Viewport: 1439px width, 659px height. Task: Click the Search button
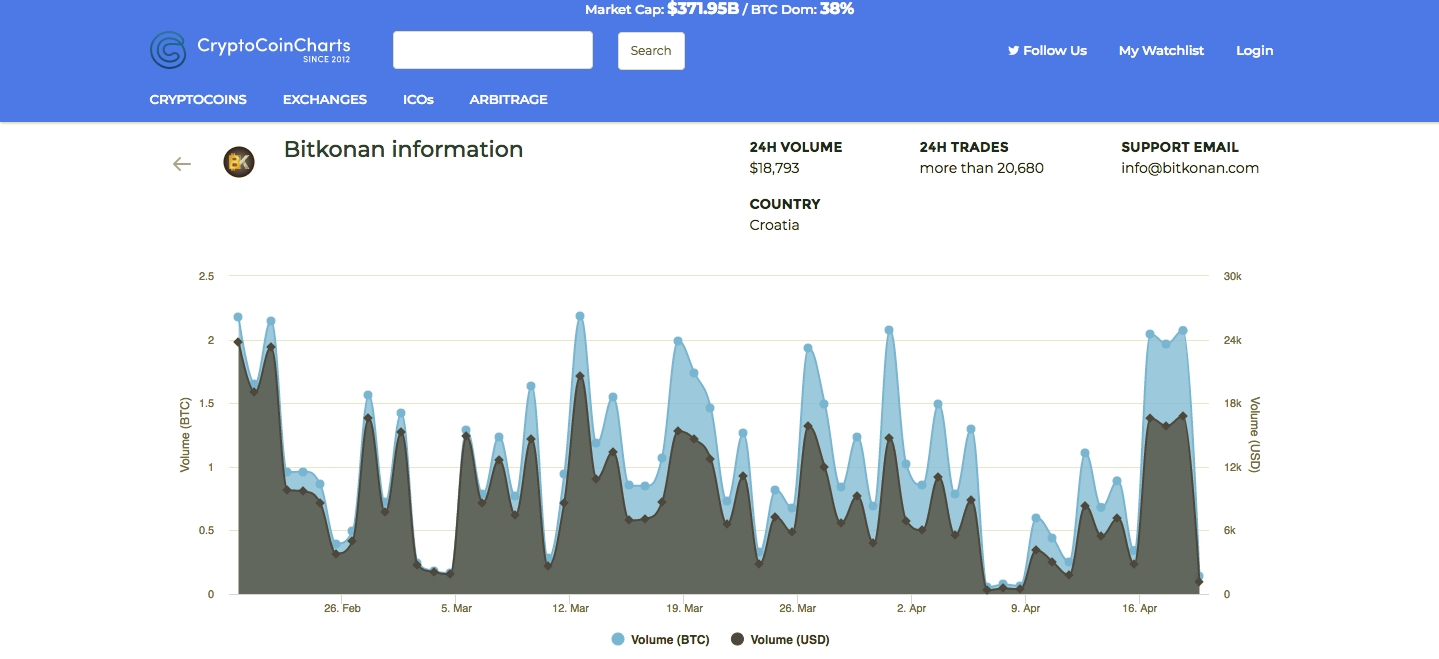click(651, 51)
